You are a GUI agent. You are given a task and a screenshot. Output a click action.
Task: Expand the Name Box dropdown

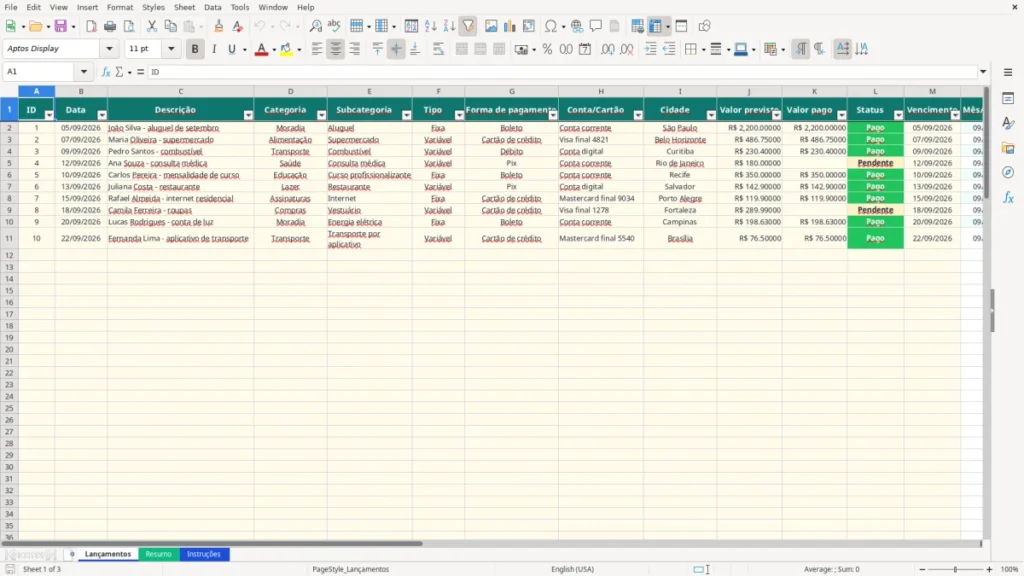coord(84,72)
